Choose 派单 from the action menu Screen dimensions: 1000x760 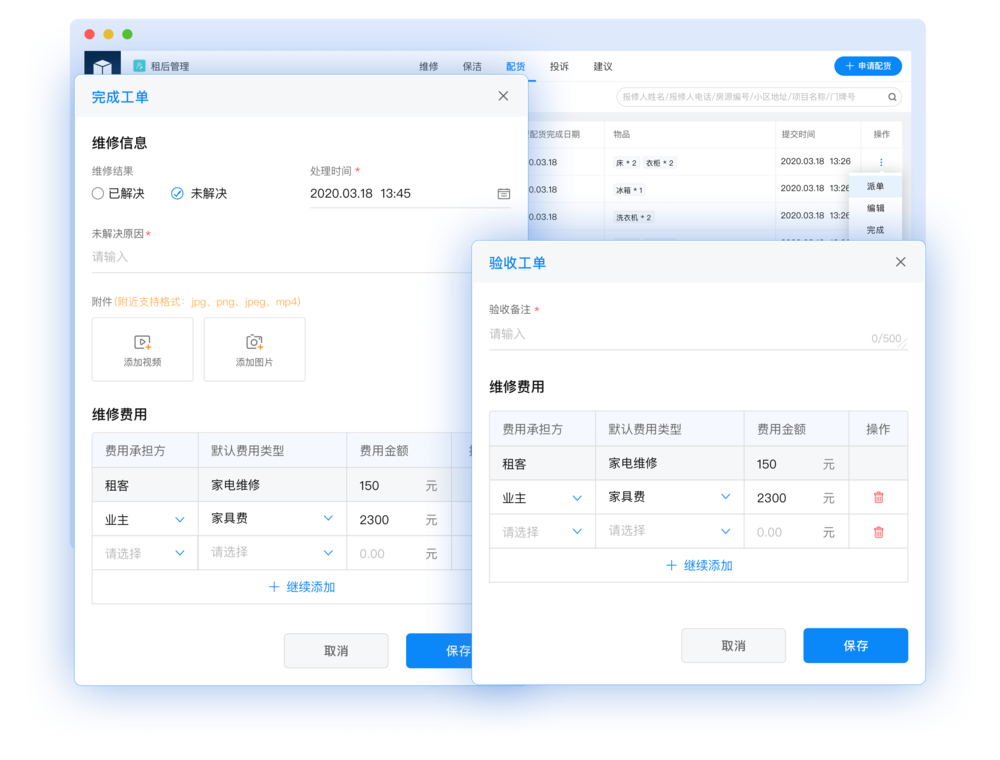[875, 186]
